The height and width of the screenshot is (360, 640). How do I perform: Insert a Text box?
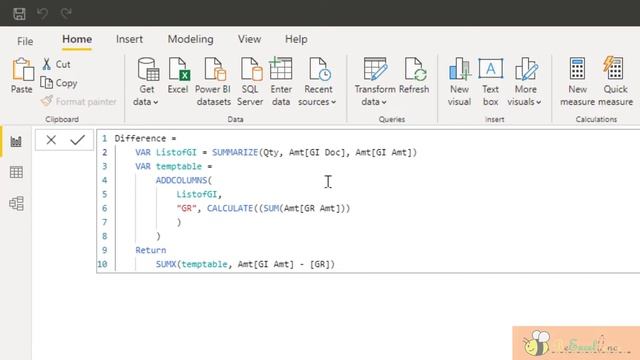click(490, 82)
